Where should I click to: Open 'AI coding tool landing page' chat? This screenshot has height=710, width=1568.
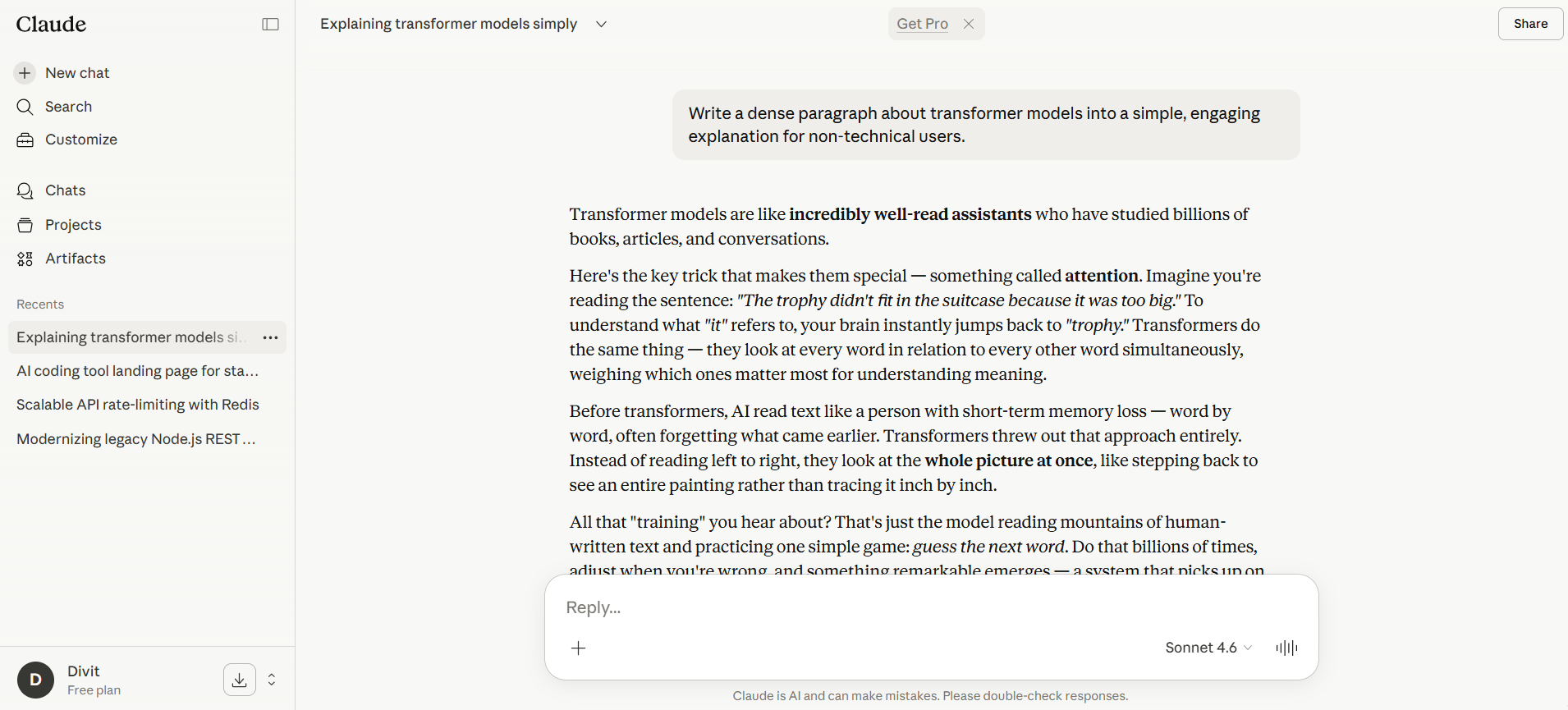137,371
